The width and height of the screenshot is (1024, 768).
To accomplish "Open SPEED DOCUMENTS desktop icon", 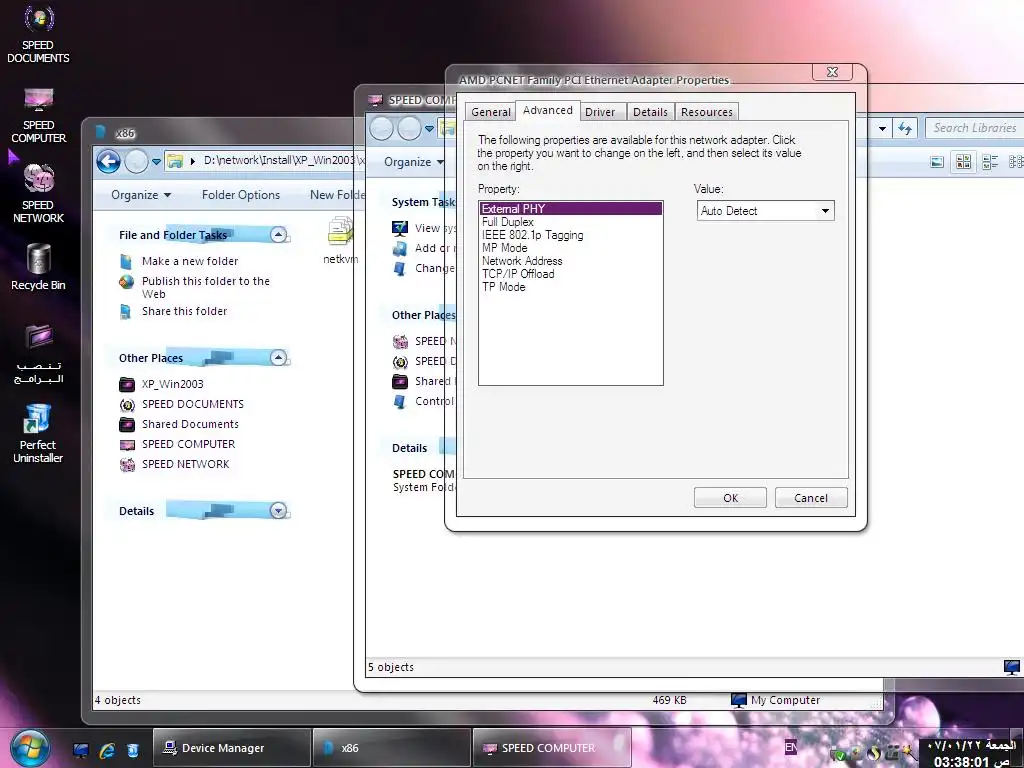I will click(39, 34).
